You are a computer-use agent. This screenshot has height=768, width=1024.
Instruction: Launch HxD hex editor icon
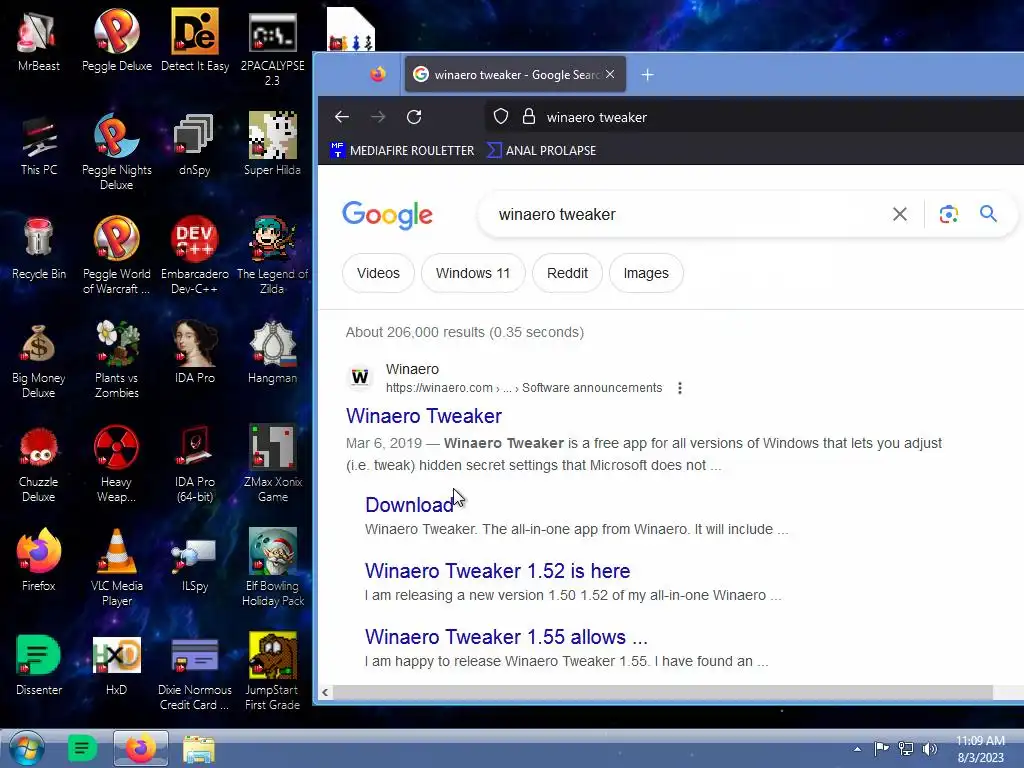tap(116, 664)
